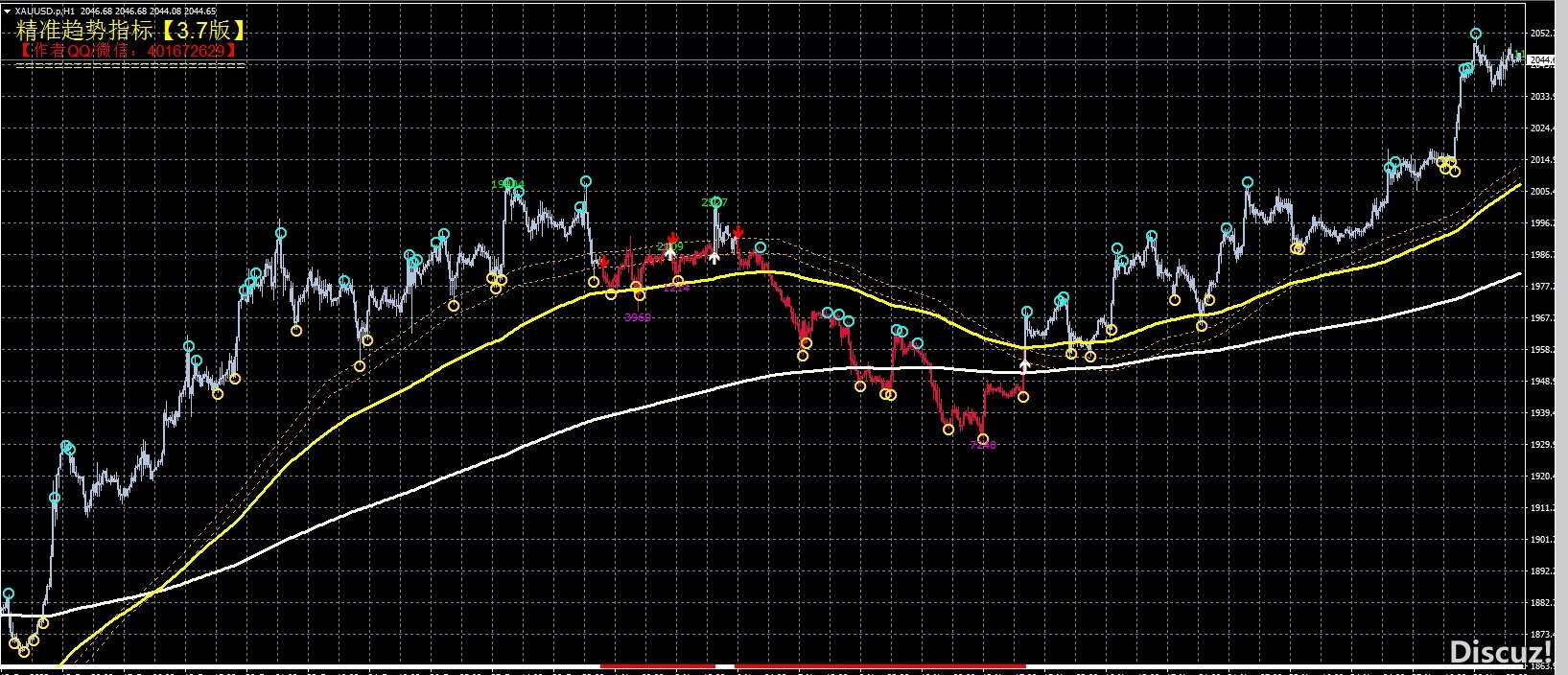Click the 1873 price axis label
This screenshot has width=1568, height=675.
tap(1541, 635)
